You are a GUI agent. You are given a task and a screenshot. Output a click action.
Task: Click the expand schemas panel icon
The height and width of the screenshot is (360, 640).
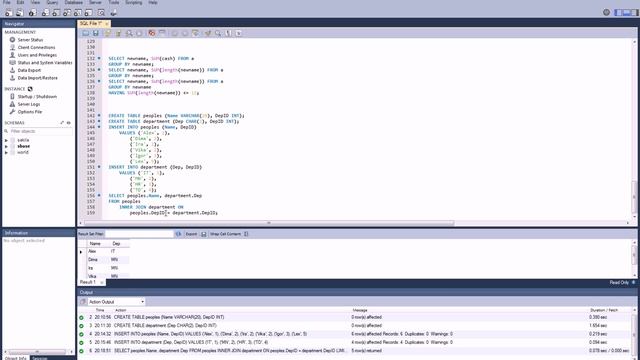pyautogui.click(x=62, y=122)
